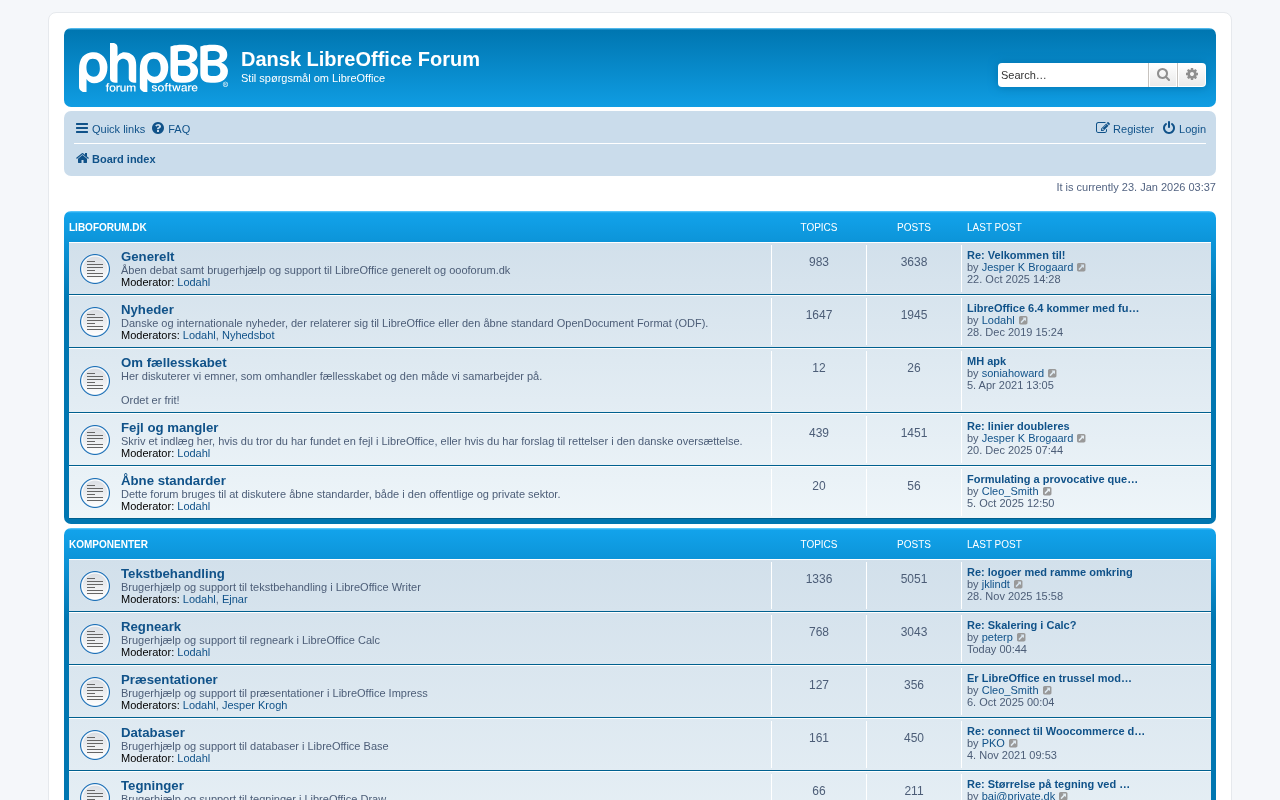Open the Databaser forum
This screenshot has height=800, width=1280.
pos(153,732)
